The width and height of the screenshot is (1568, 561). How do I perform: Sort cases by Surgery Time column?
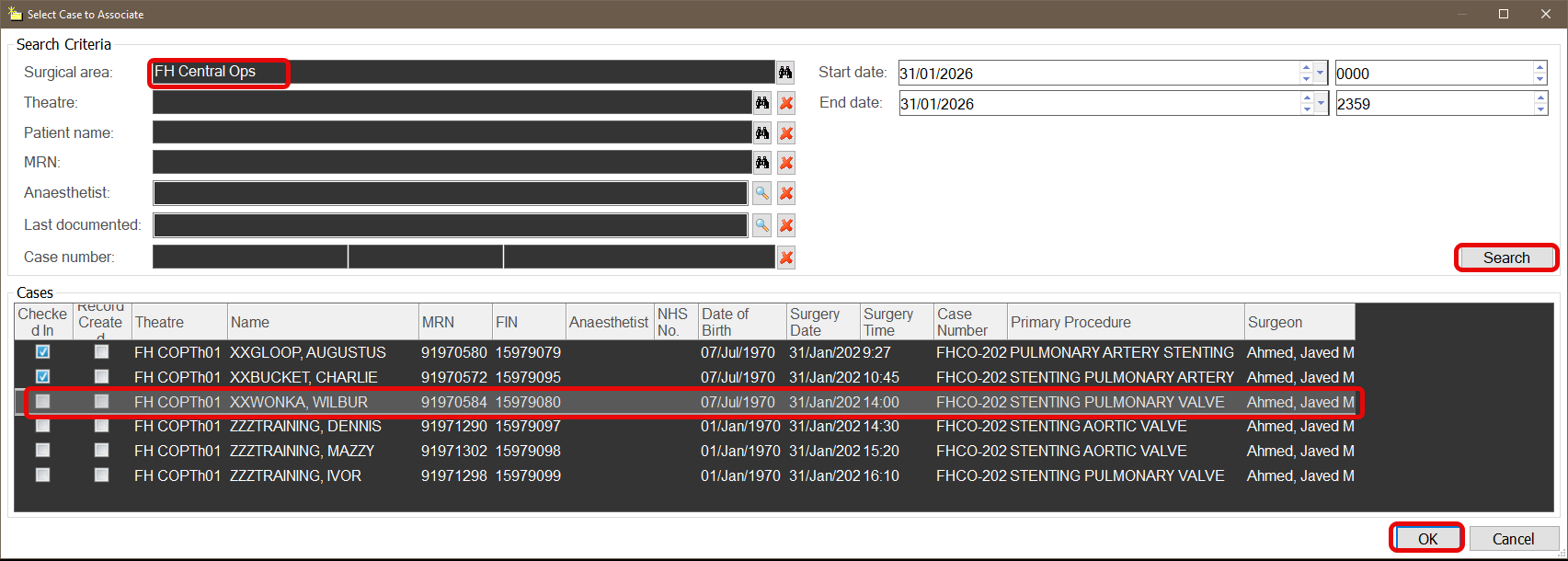[896, 322]
